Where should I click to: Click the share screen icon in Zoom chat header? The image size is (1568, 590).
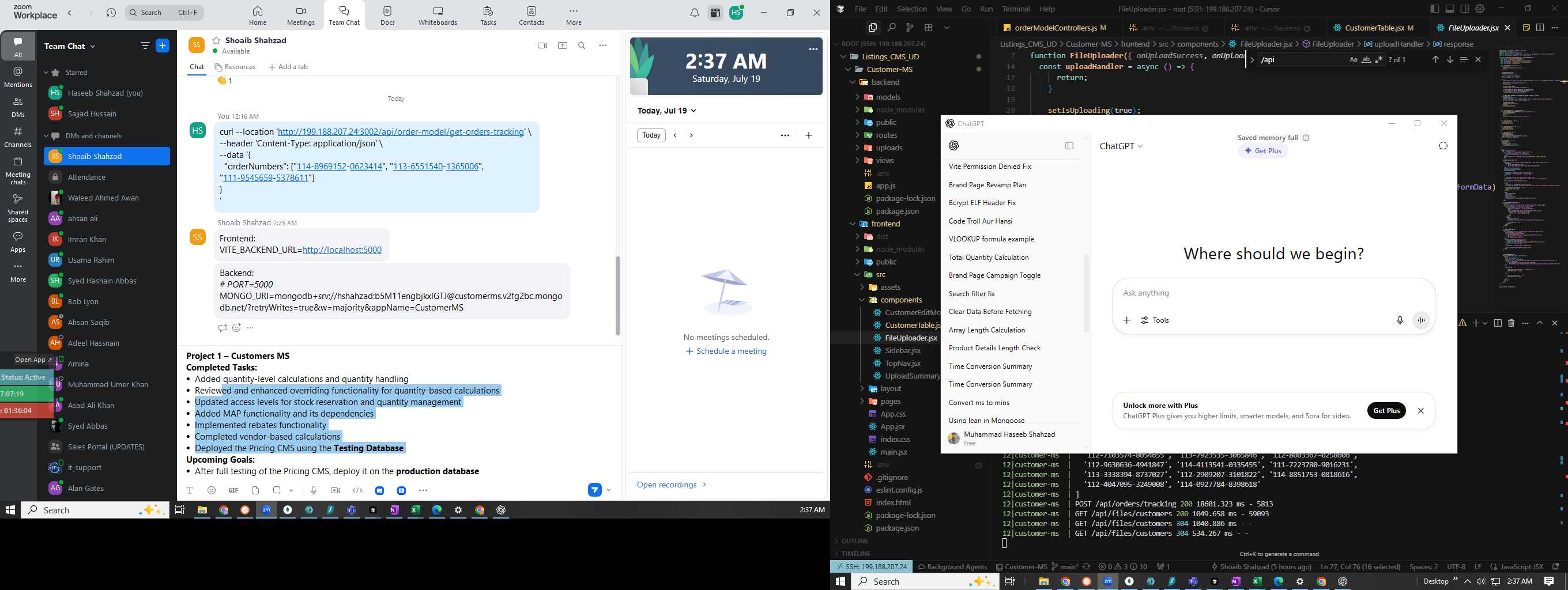click(x=563, y=46)
